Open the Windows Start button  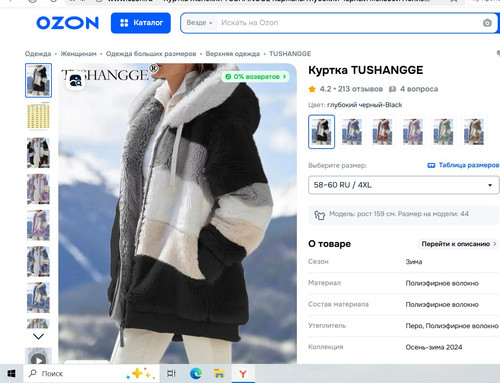pyautogui.click(x=11, y=374)
